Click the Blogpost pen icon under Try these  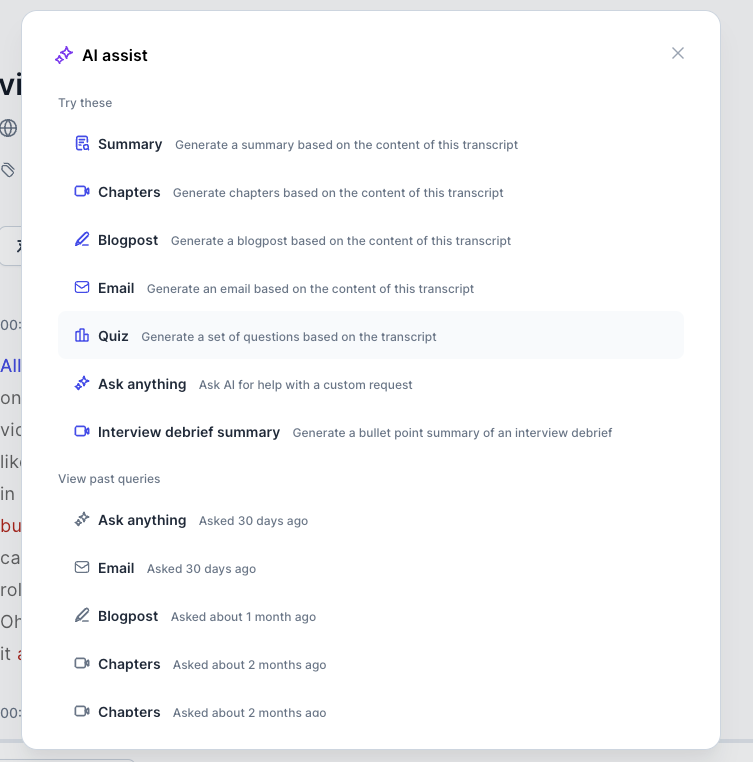[x=82, y=240]
